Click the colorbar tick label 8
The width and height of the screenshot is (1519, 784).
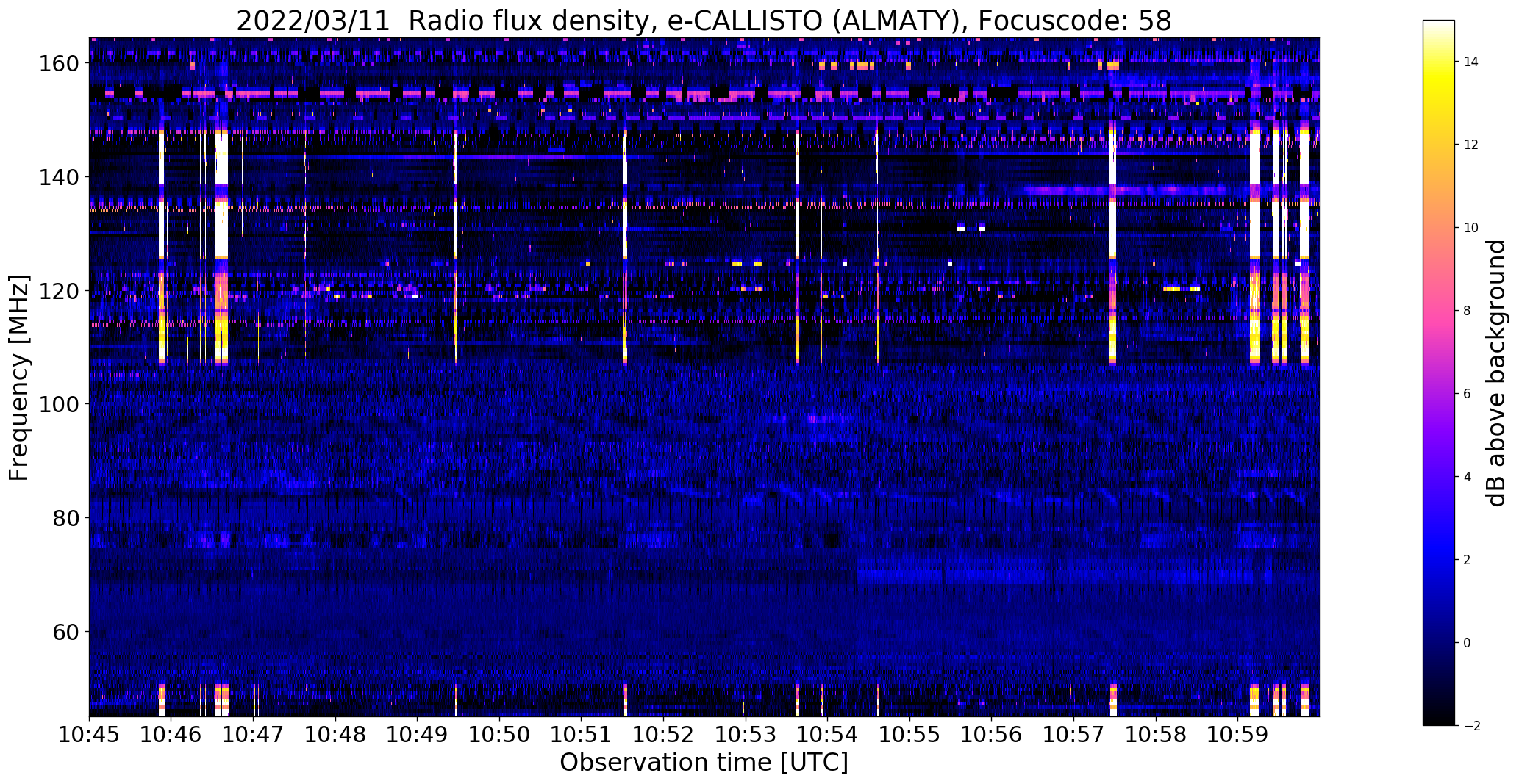click(x=1468, y=311)
